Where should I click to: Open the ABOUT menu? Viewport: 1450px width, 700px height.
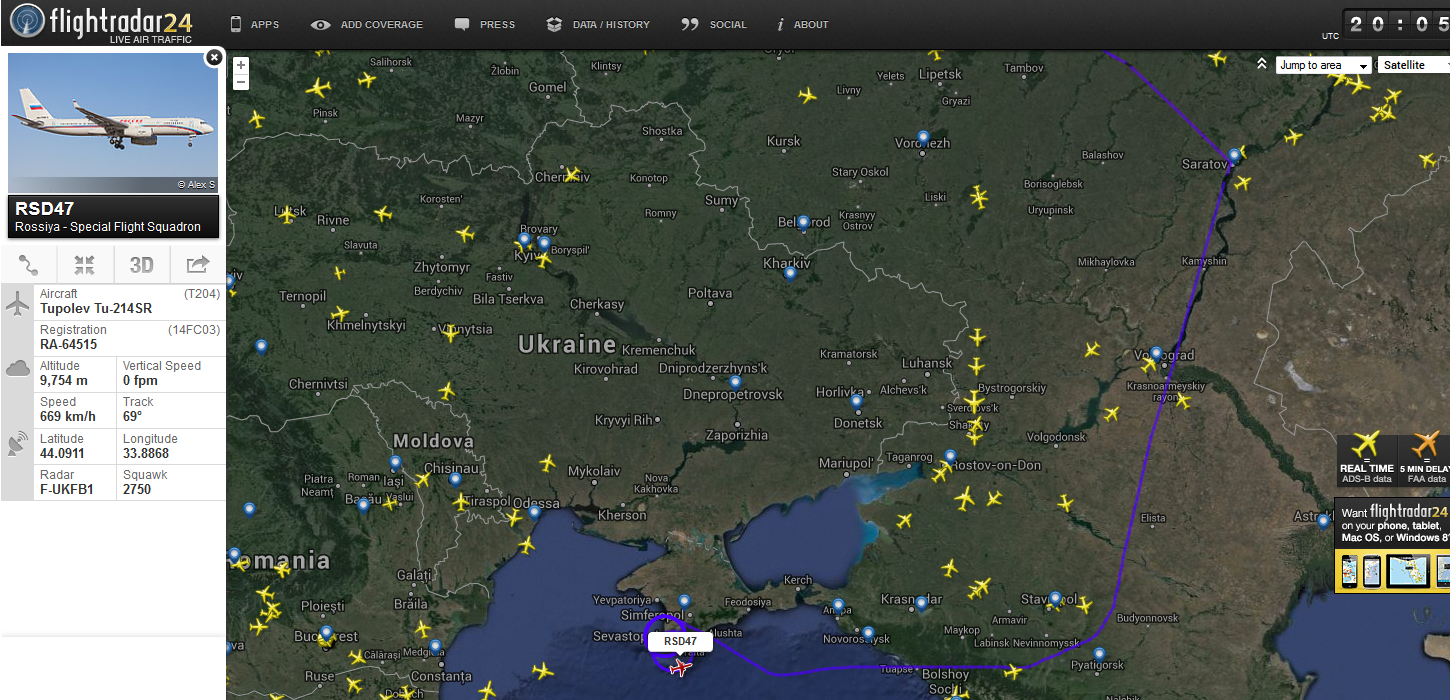(802, 24)
